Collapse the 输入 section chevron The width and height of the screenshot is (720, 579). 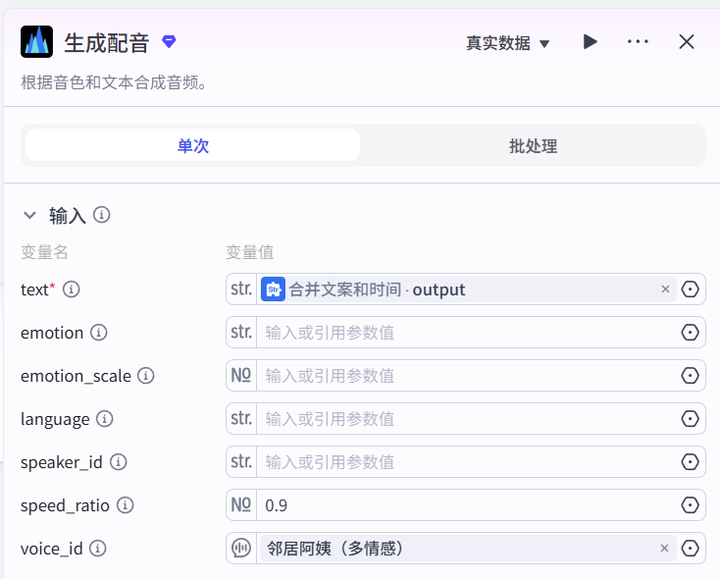30,215
